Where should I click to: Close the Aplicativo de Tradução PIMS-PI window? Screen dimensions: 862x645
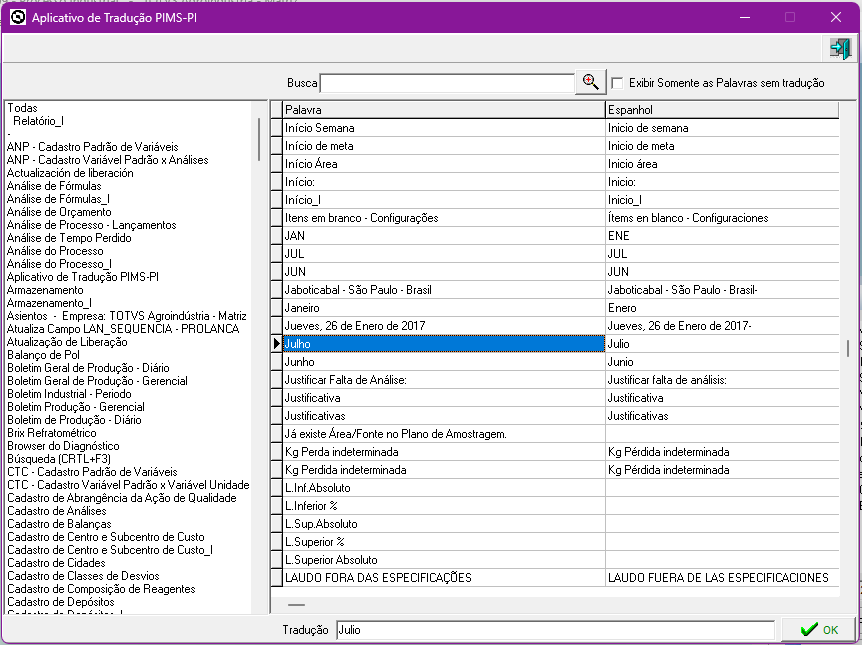(x=836, y=17)
